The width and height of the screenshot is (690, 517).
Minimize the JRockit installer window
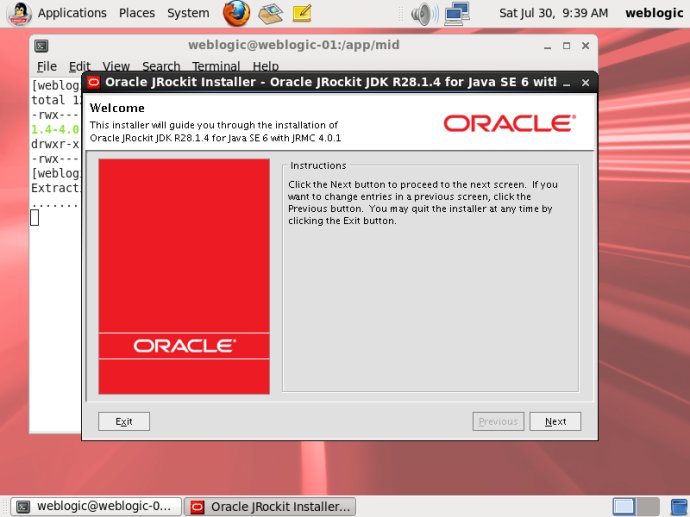coord(567,83)
